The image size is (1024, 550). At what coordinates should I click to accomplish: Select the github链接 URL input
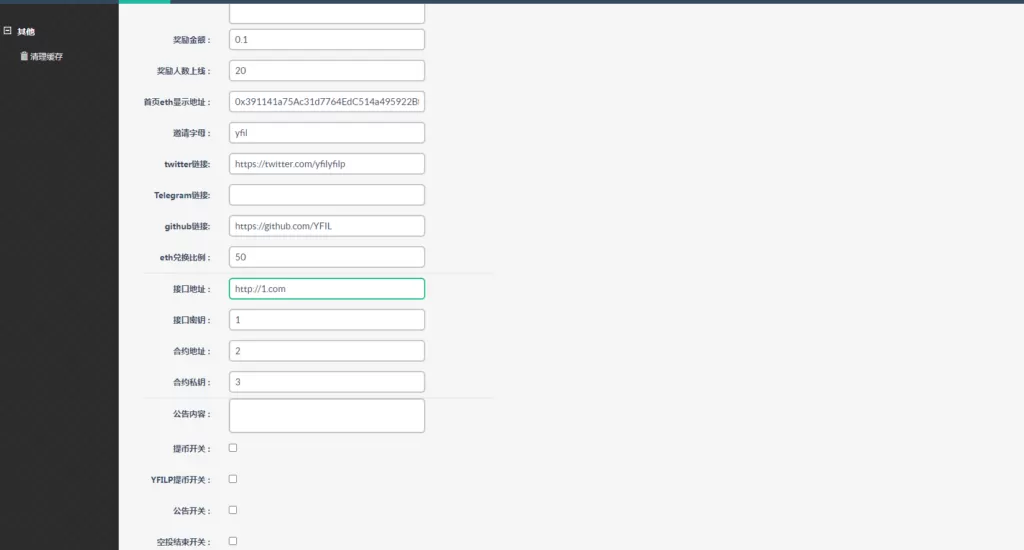[326, 226]
